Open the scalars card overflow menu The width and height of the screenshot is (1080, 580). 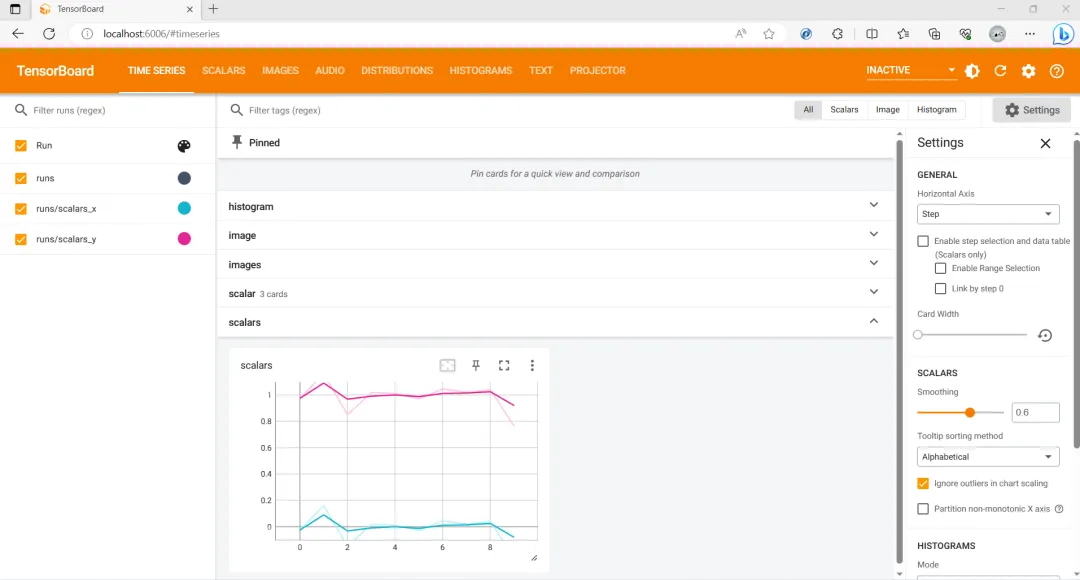click(x=532, y=365)
